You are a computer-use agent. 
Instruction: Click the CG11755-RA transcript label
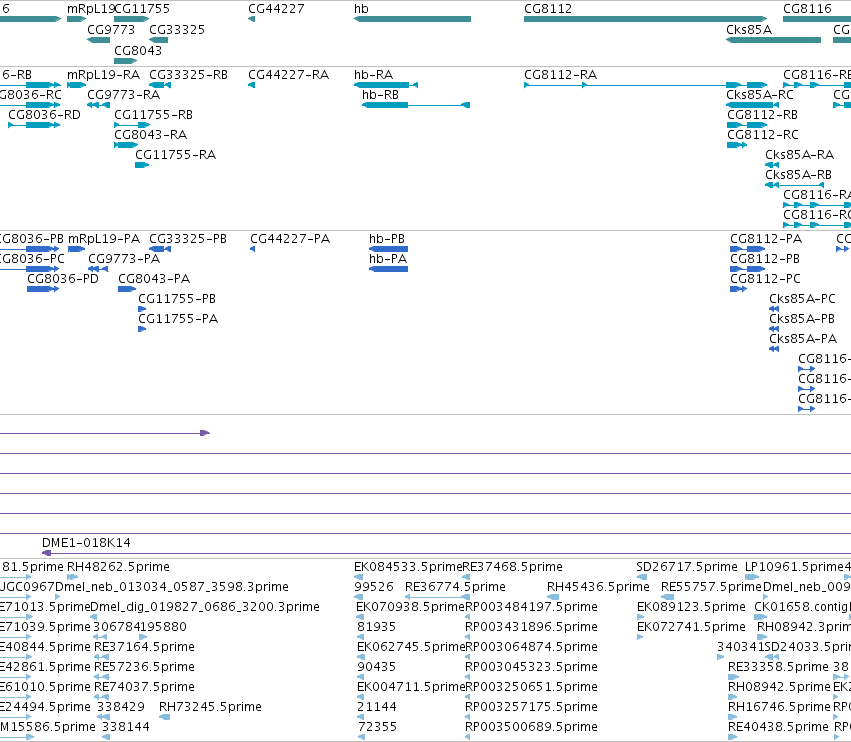click(x=175, y=155)
